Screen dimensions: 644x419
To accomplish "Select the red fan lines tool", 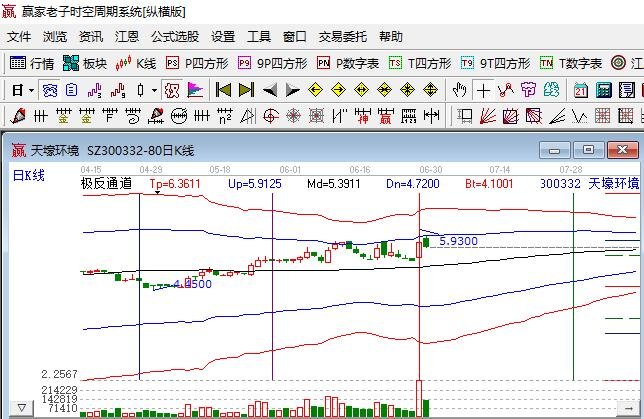I will [488, 117].
